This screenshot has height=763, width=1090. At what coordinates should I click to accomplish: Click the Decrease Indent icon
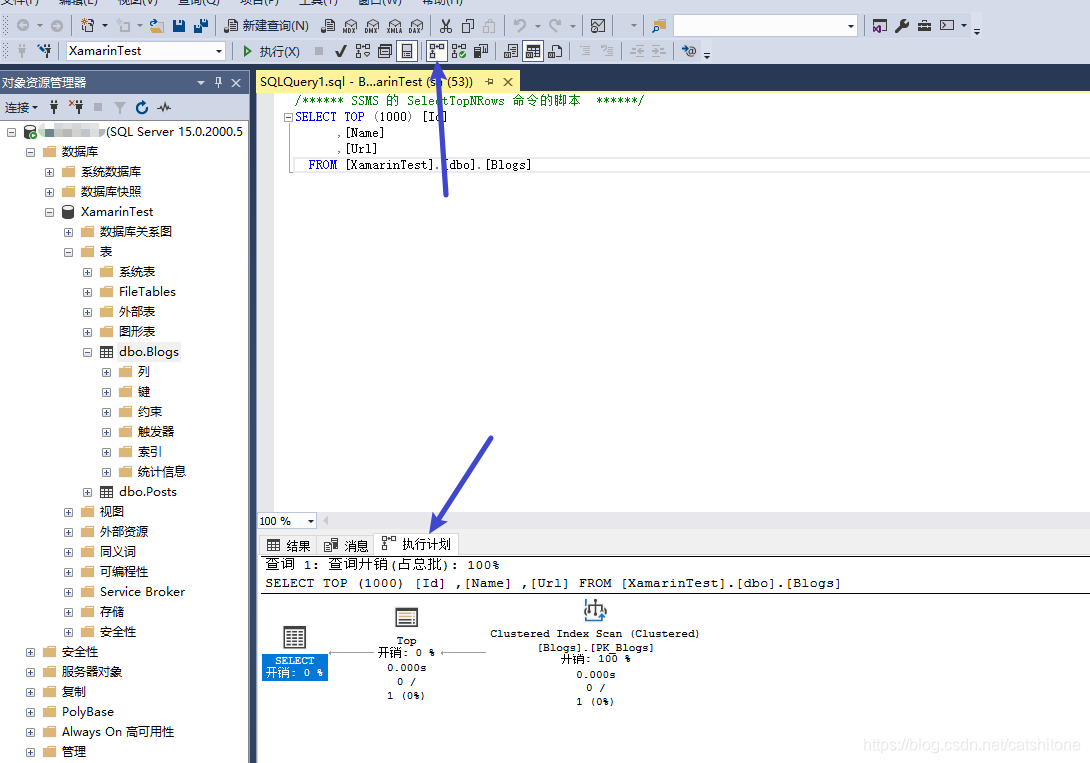[x=636, y=51]
